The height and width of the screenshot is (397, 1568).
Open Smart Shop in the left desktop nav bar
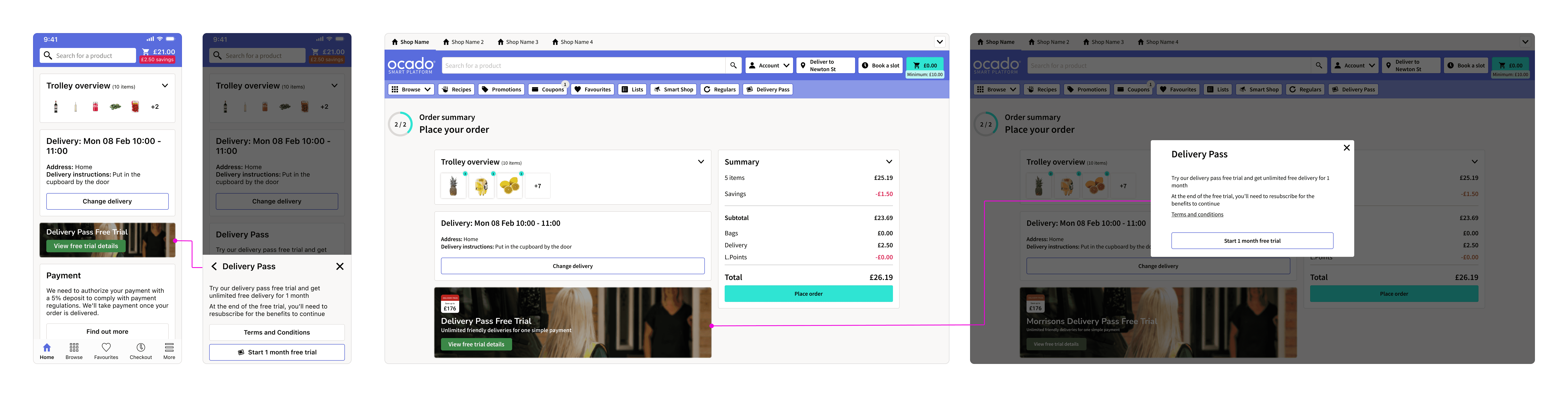tap(673, 90)
